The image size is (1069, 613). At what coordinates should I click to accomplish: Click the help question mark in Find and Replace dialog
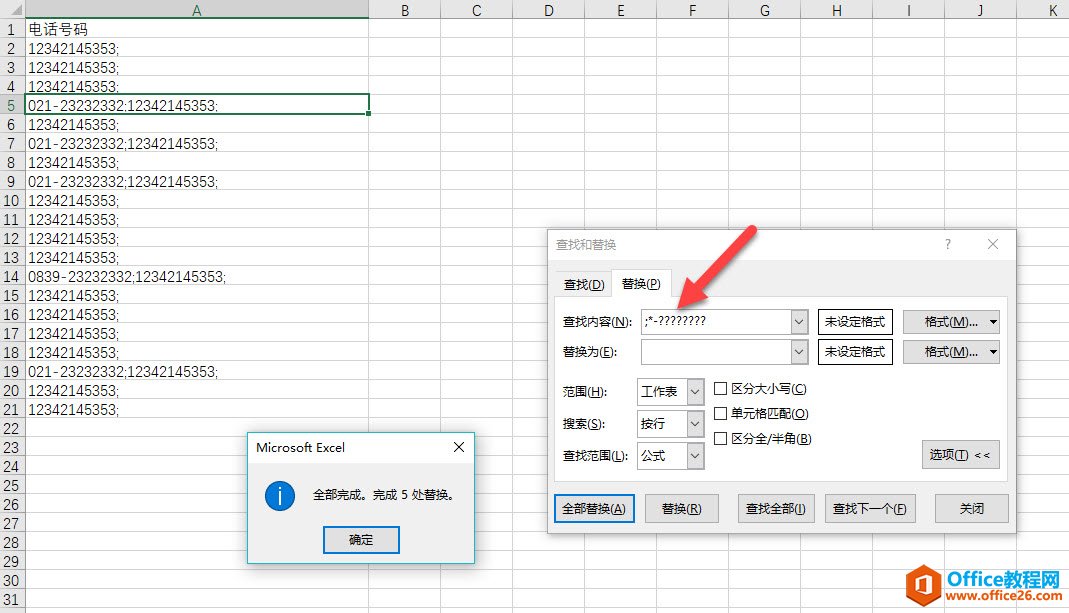click(x=946, y=244)
